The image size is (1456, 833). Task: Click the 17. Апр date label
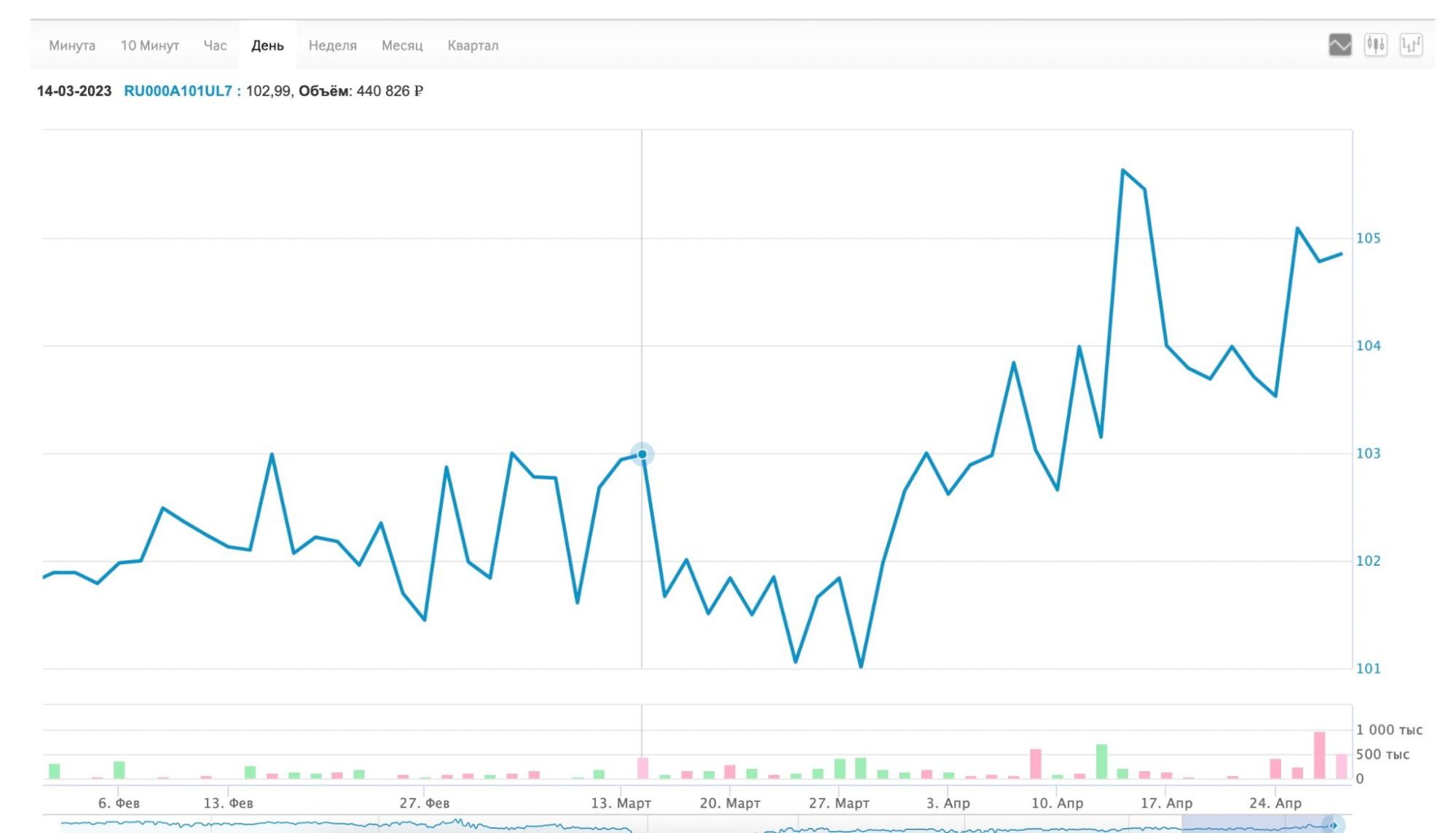(1166, 803)
